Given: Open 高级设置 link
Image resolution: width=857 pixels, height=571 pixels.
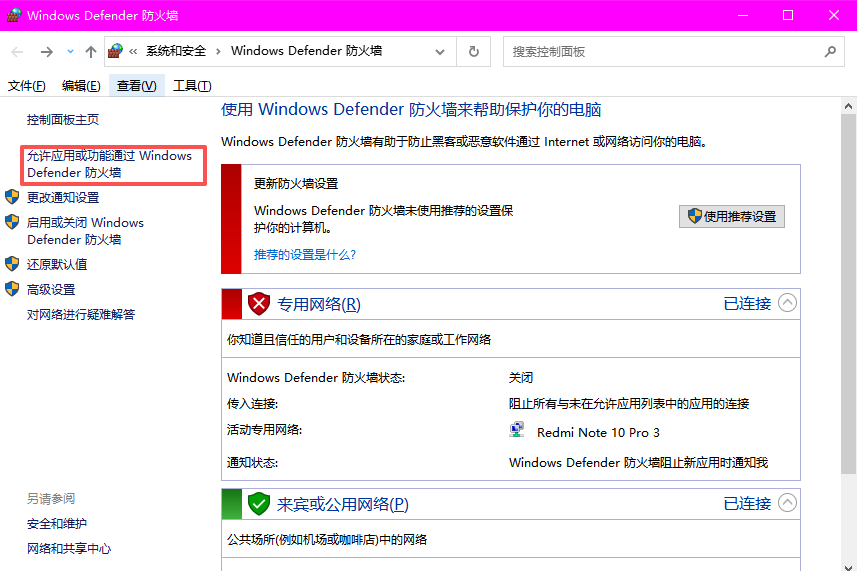Looking at the screenshot, I should [51, 290].
